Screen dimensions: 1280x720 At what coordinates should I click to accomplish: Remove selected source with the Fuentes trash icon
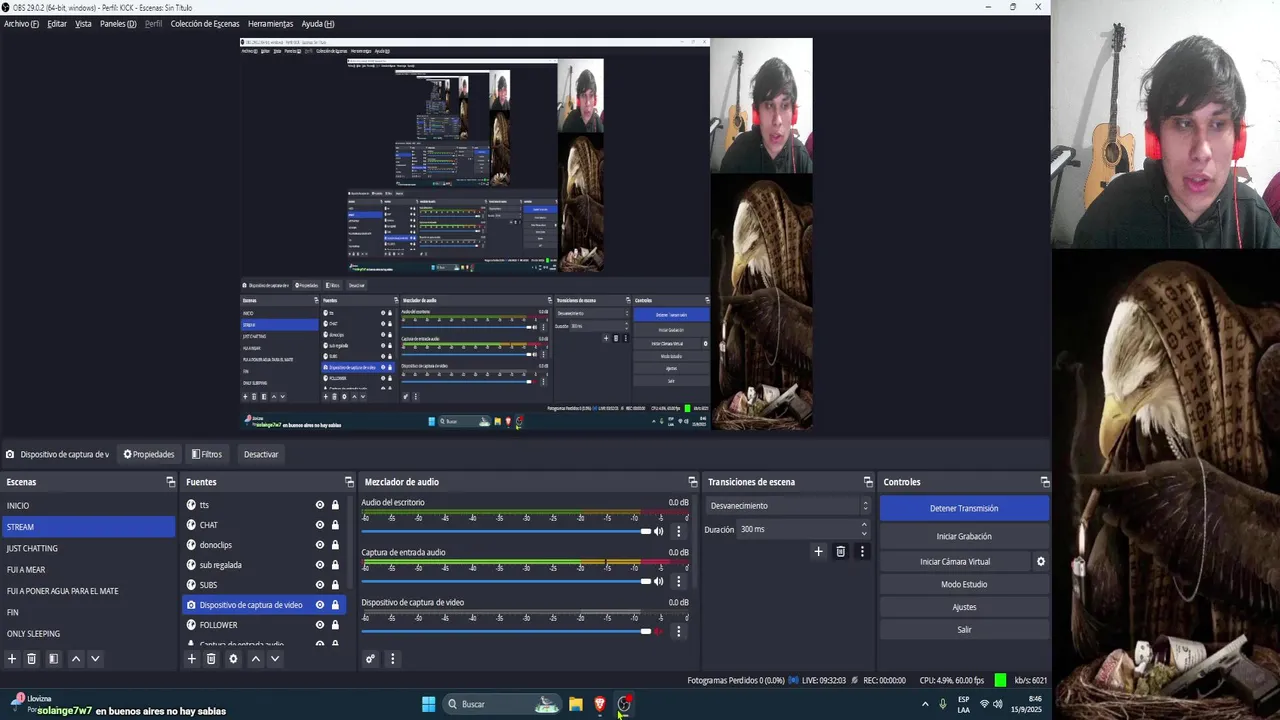coord(211,659)
